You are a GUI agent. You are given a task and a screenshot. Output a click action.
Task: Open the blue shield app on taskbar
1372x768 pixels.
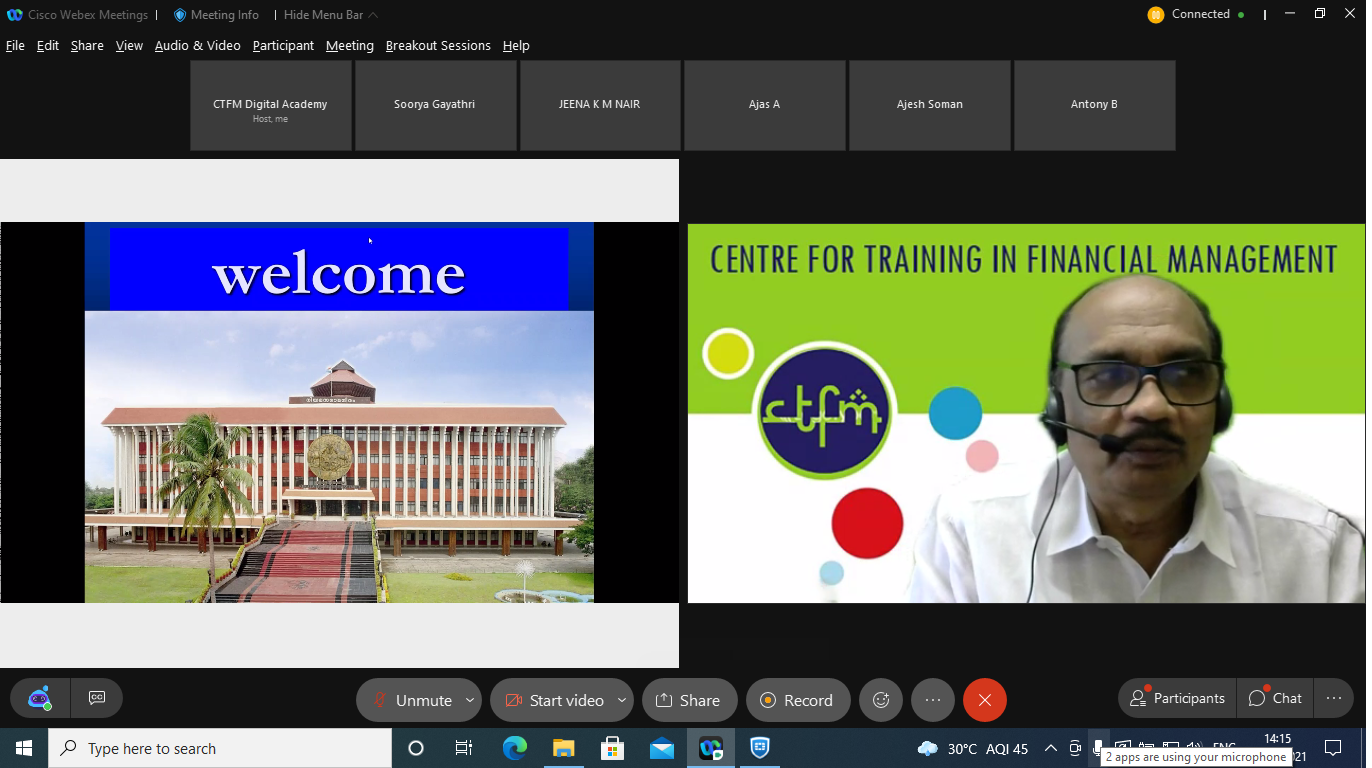click(760, 748)
